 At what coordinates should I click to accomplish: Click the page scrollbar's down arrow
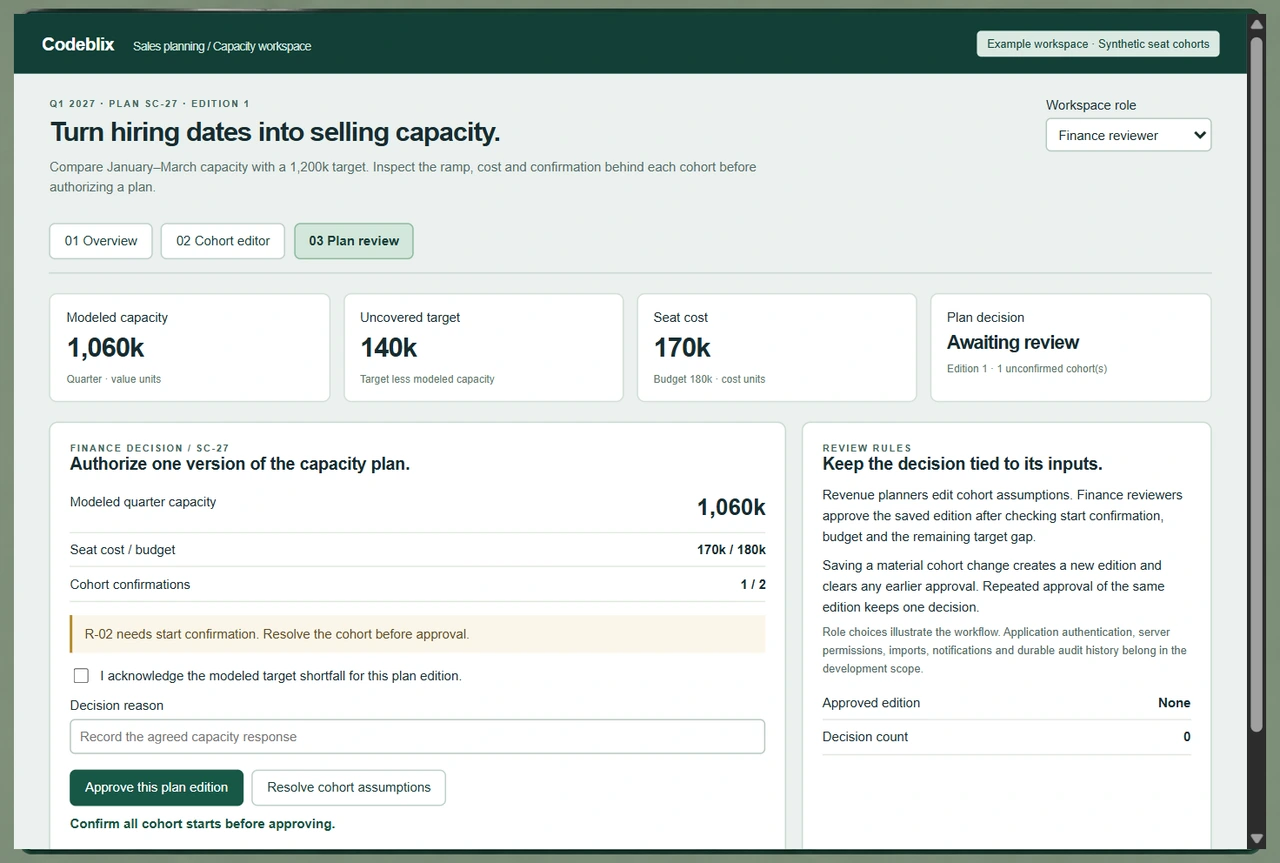coord(1256,838)
